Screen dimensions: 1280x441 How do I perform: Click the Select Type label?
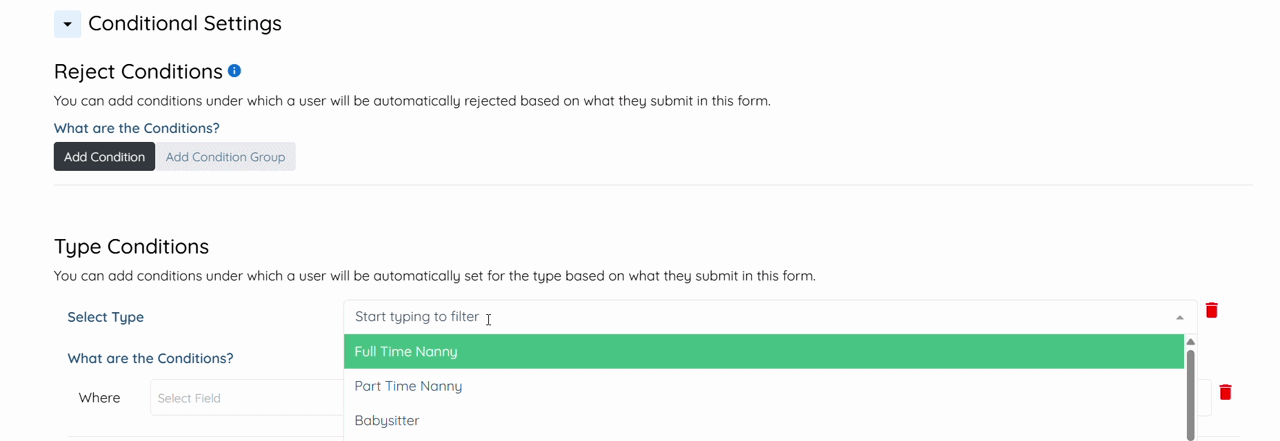[105, 317]
